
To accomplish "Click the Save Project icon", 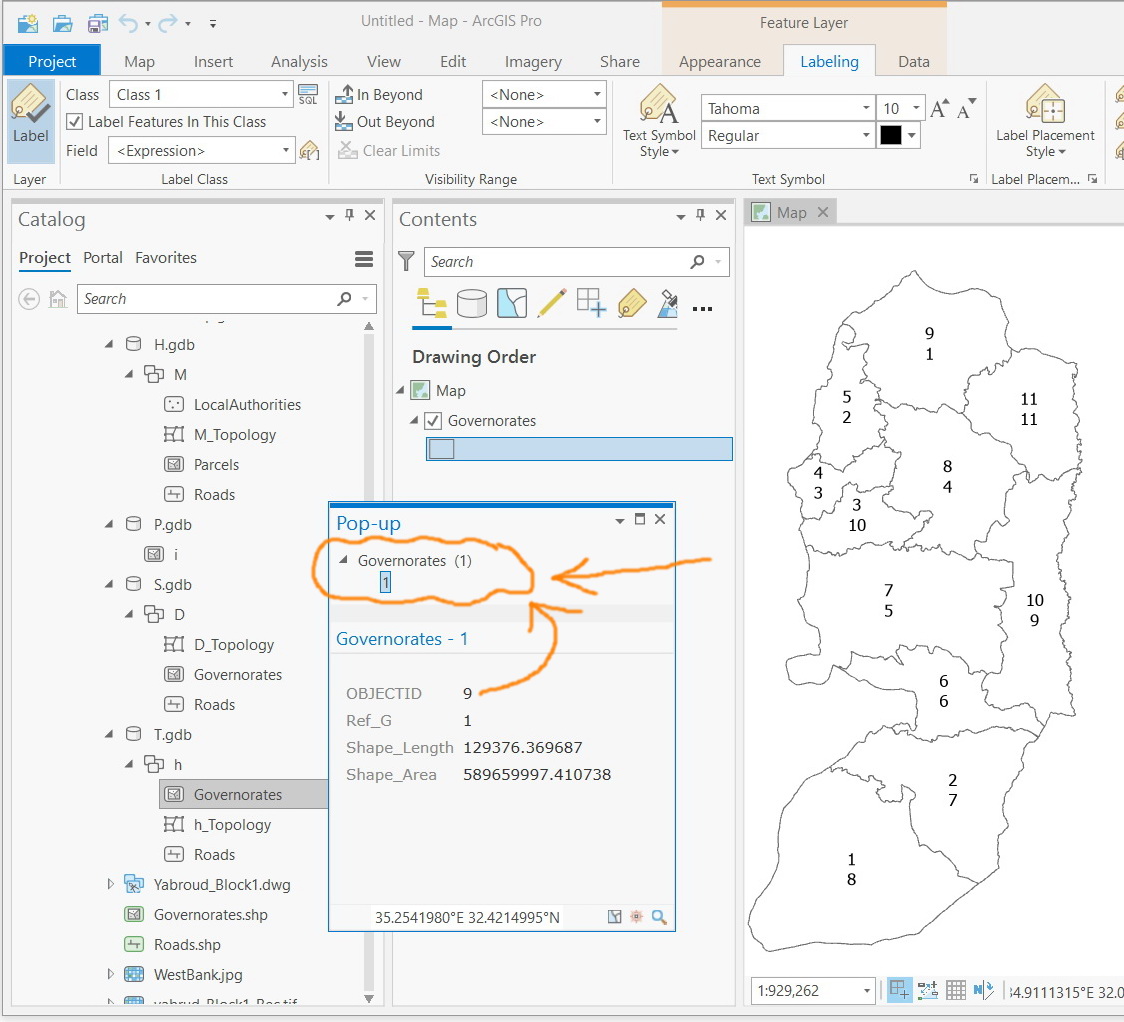I will point(97,24).
